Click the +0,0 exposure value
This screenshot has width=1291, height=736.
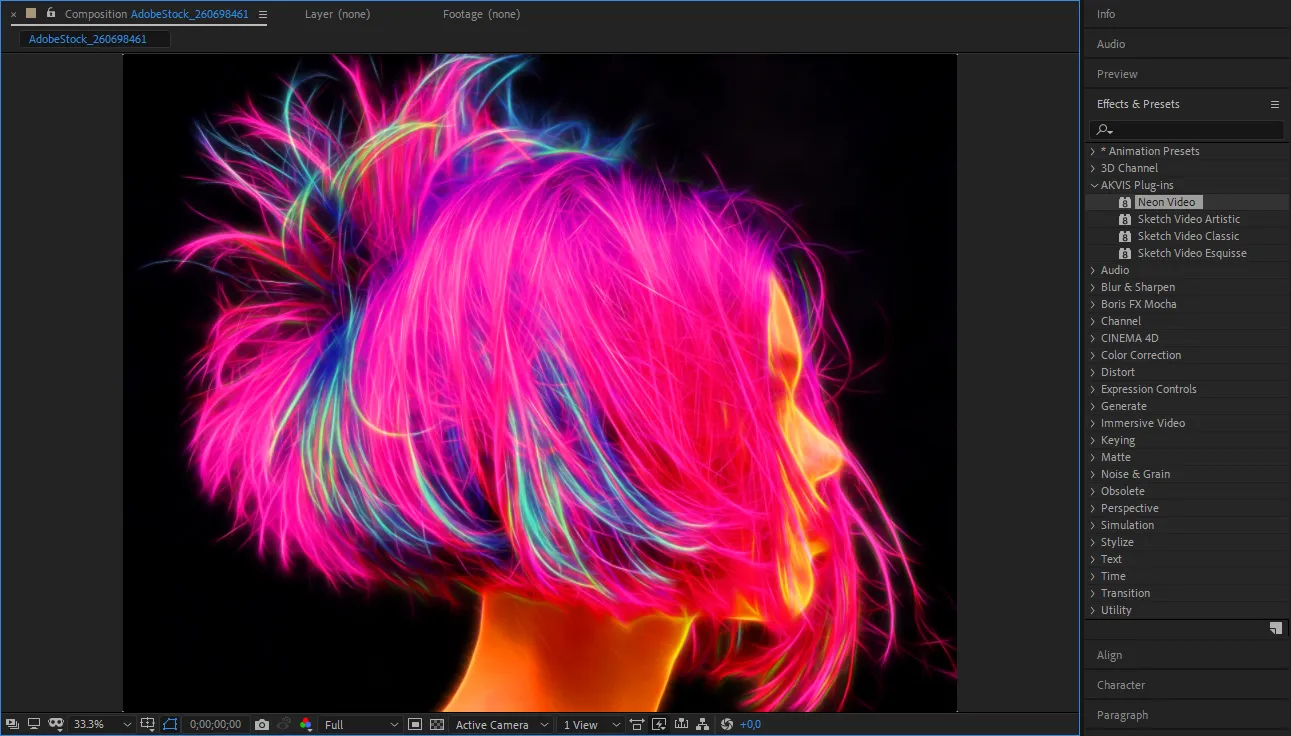(750, 724)
